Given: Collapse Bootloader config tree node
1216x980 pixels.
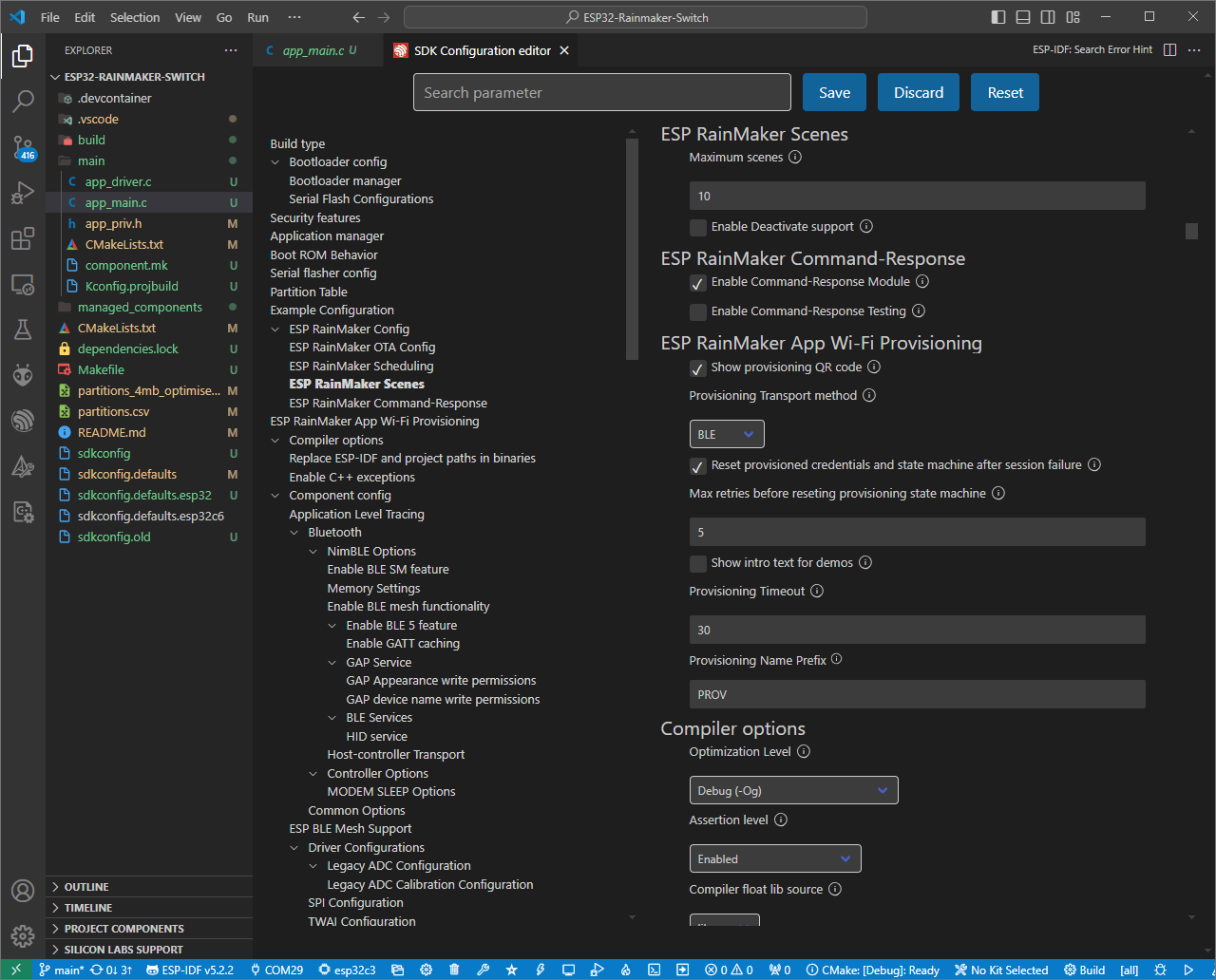Looking at the screenshot, I should pos(275,162).
